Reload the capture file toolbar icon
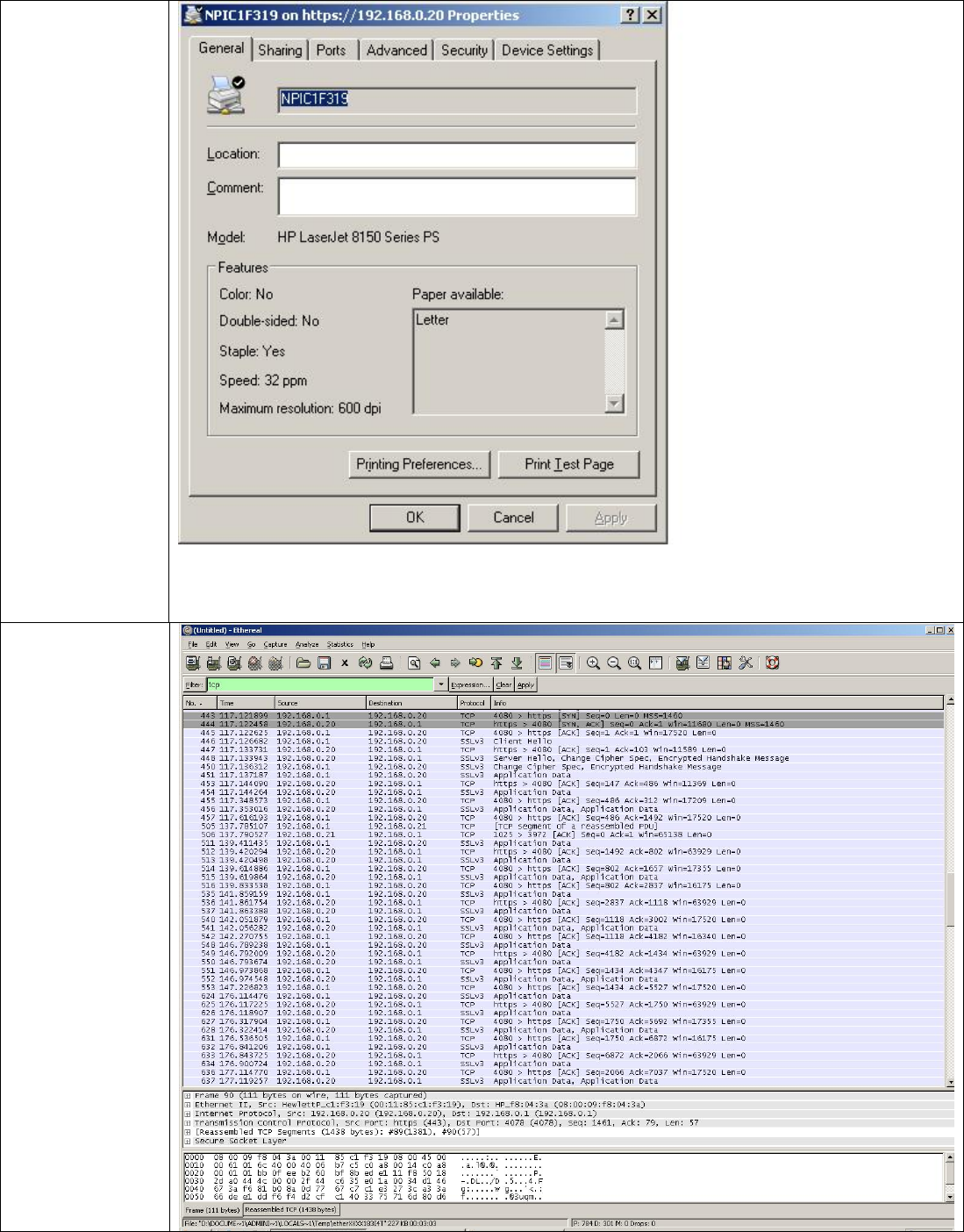964x1232 pixels. (x=366, y=663)
